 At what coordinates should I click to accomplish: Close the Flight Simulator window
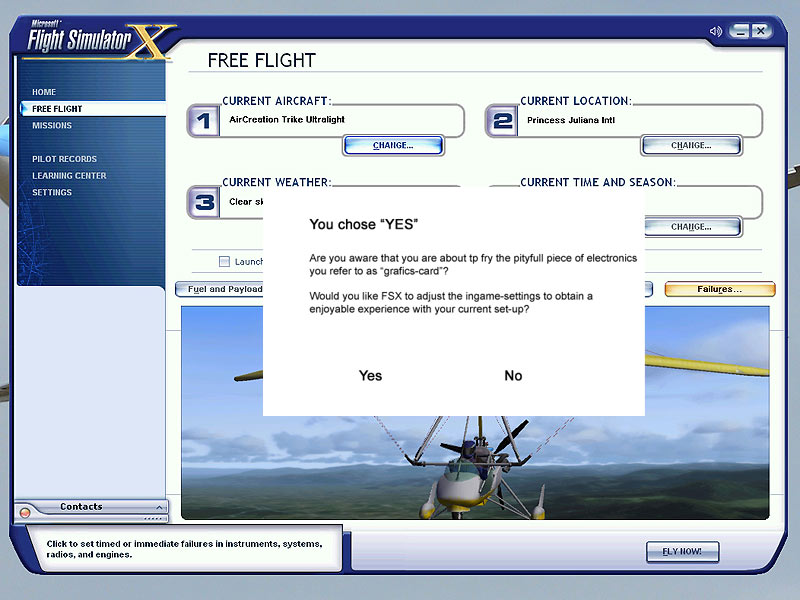(761, 31)
